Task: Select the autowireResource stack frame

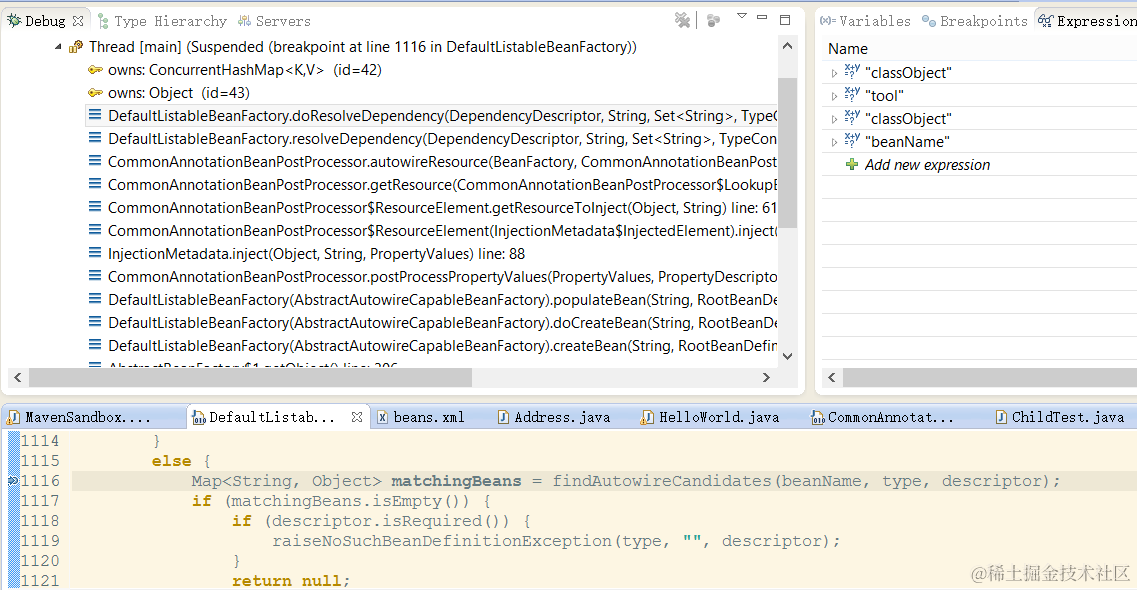Action: tap(442, 162)
